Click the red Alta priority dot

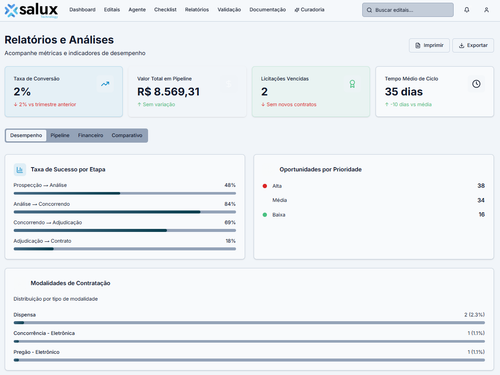coord(265,186)
